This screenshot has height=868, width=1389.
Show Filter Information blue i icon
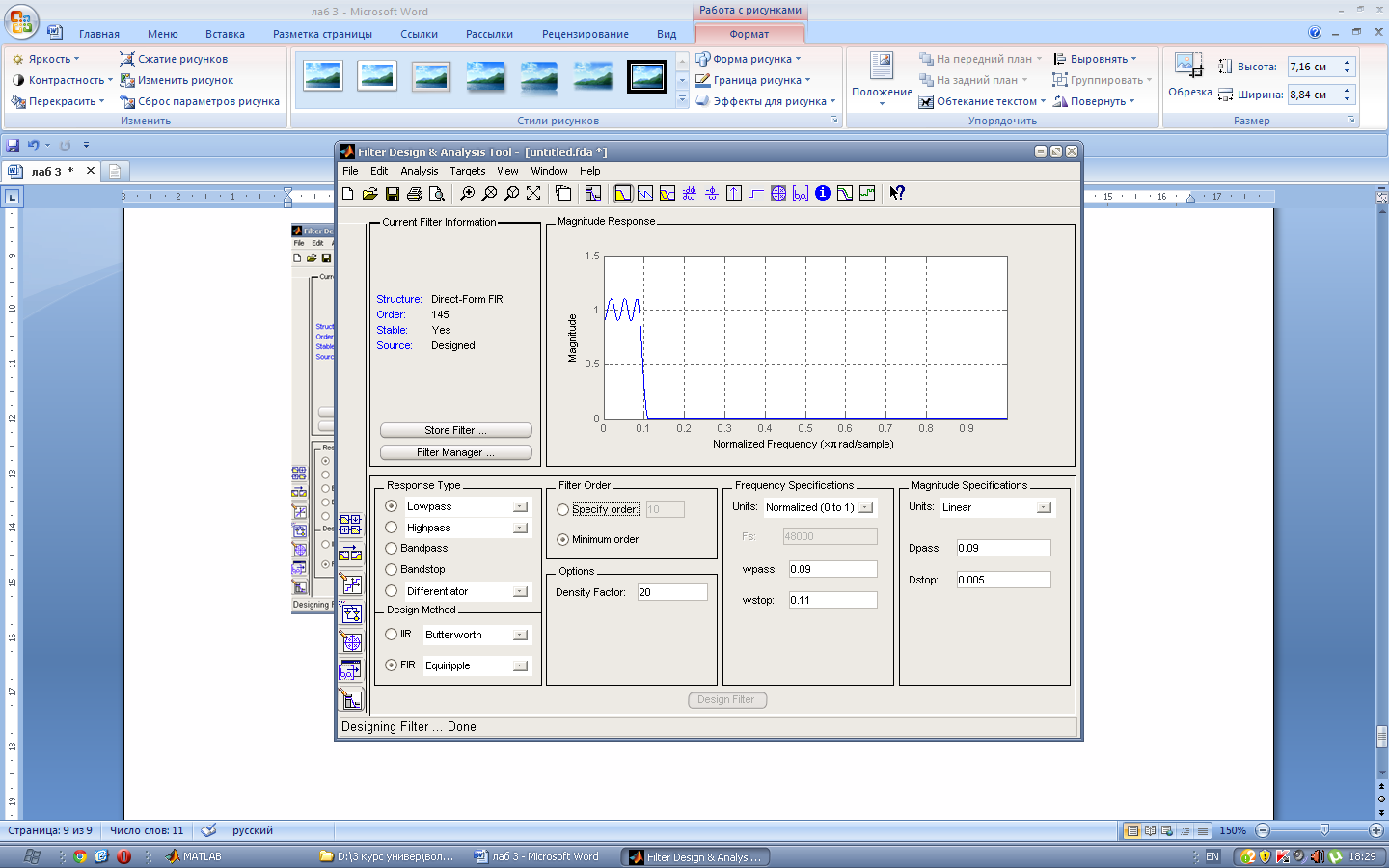pos(823,193)
